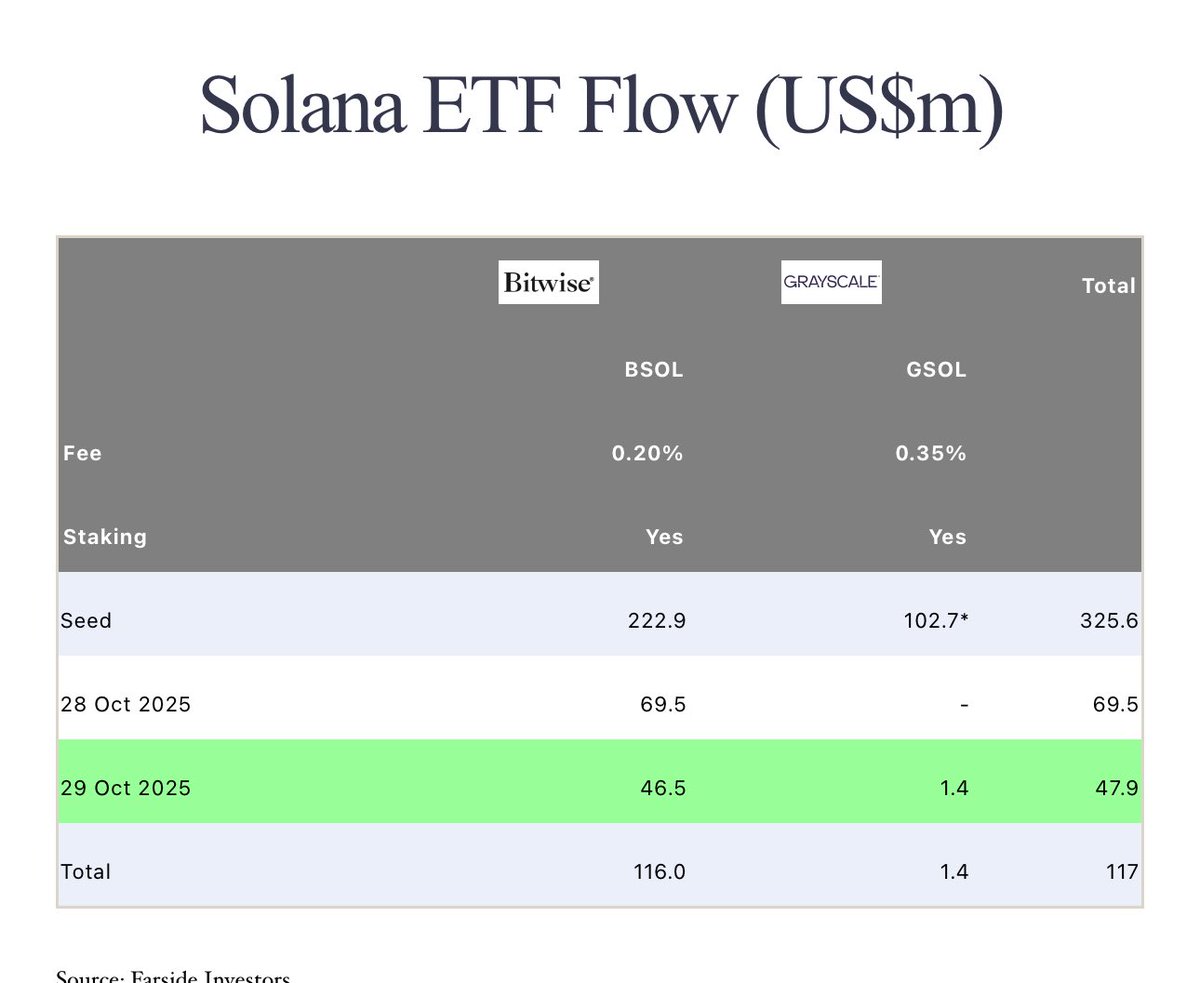Image resolution: width=1200 pixels, height=983 pixels.
Task: Click the Seed row label
Action: pyautogui.click(x=86, y=621)
